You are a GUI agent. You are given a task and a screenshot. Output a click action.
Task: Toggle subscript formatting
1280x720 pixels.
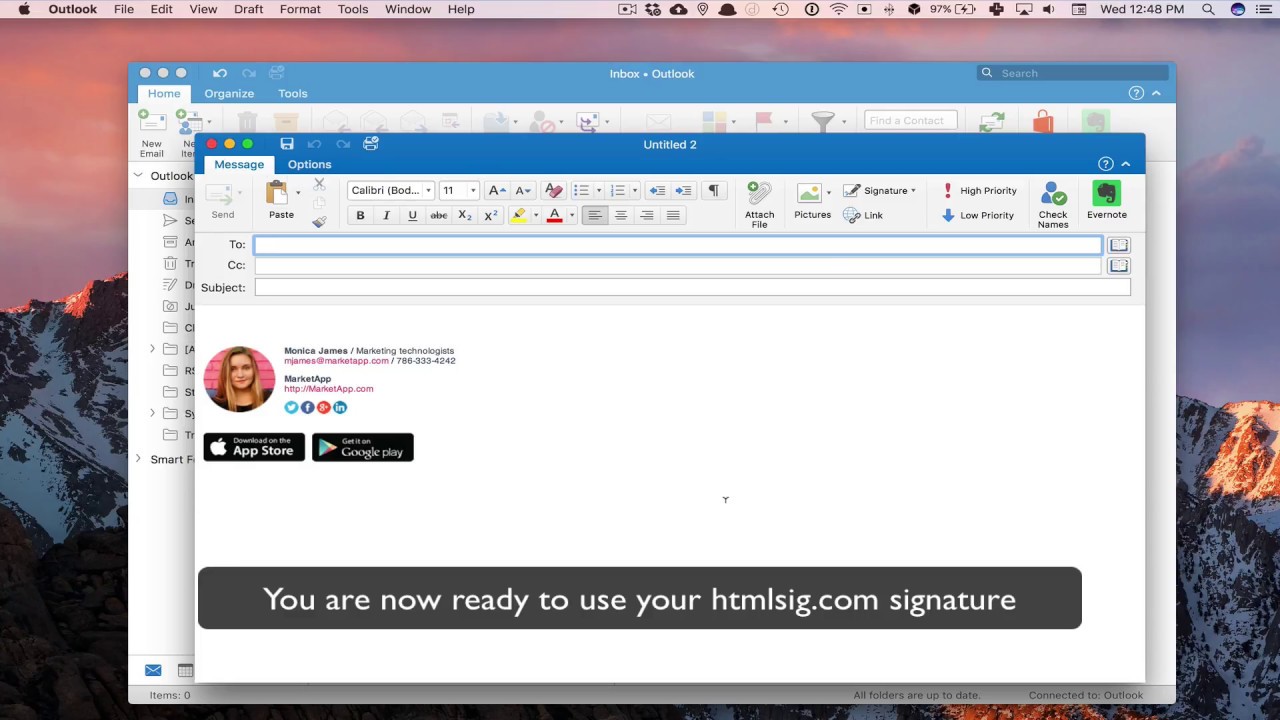pyautogui.click(x=464, y=215)
